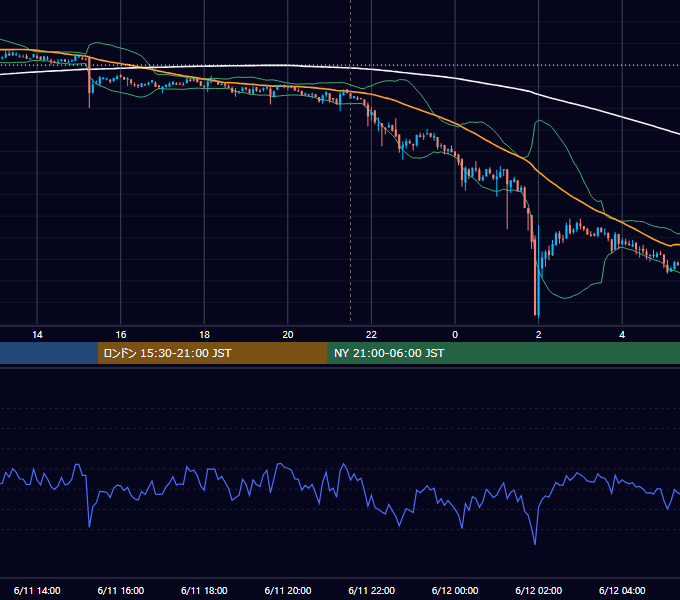Click the 14 hour label on price chart axis
The width and height of the screenshot is (680, 600).
tap(37, 335)
